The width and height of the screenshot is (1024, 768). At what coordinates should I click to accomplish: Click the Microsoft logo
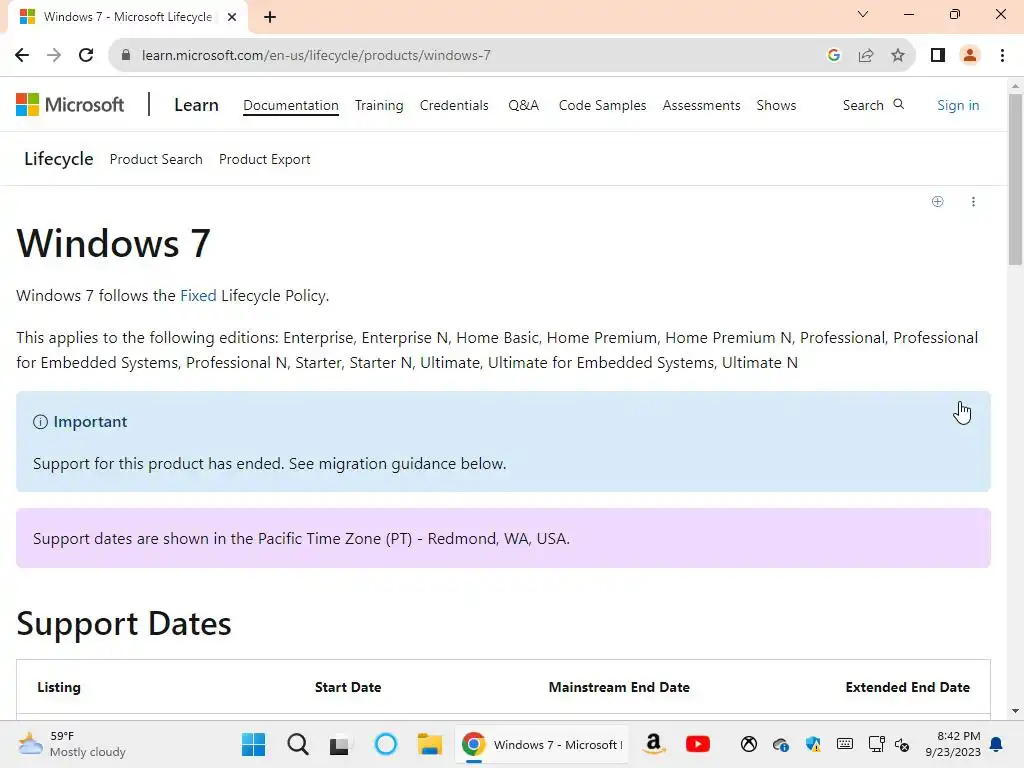70,104
